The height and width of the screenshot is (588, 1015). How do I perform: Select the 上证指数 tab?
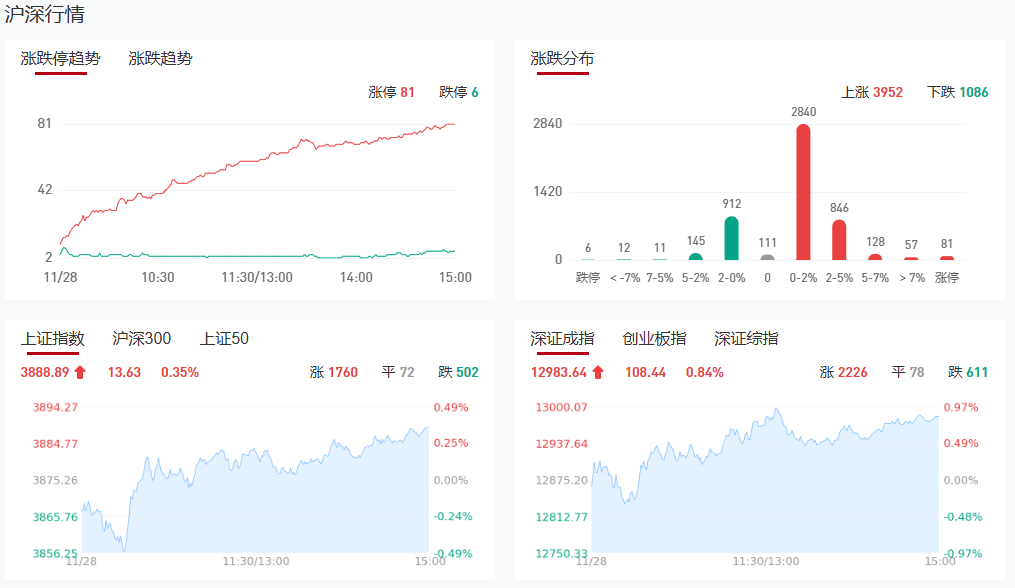point(53,339)
